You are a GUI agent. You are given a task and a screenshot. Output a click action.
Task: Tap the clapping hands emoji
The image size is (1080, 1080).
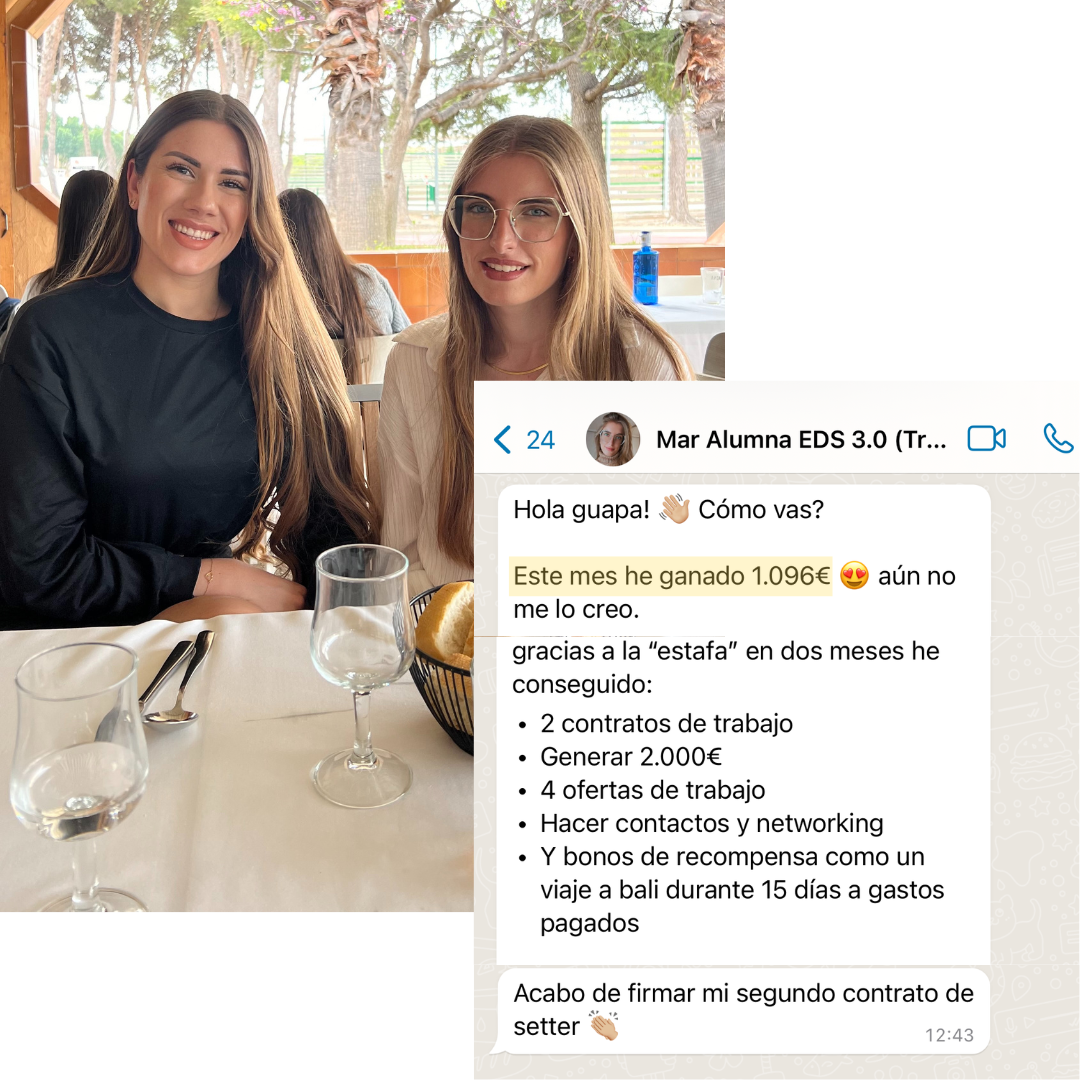point(604,1026)
